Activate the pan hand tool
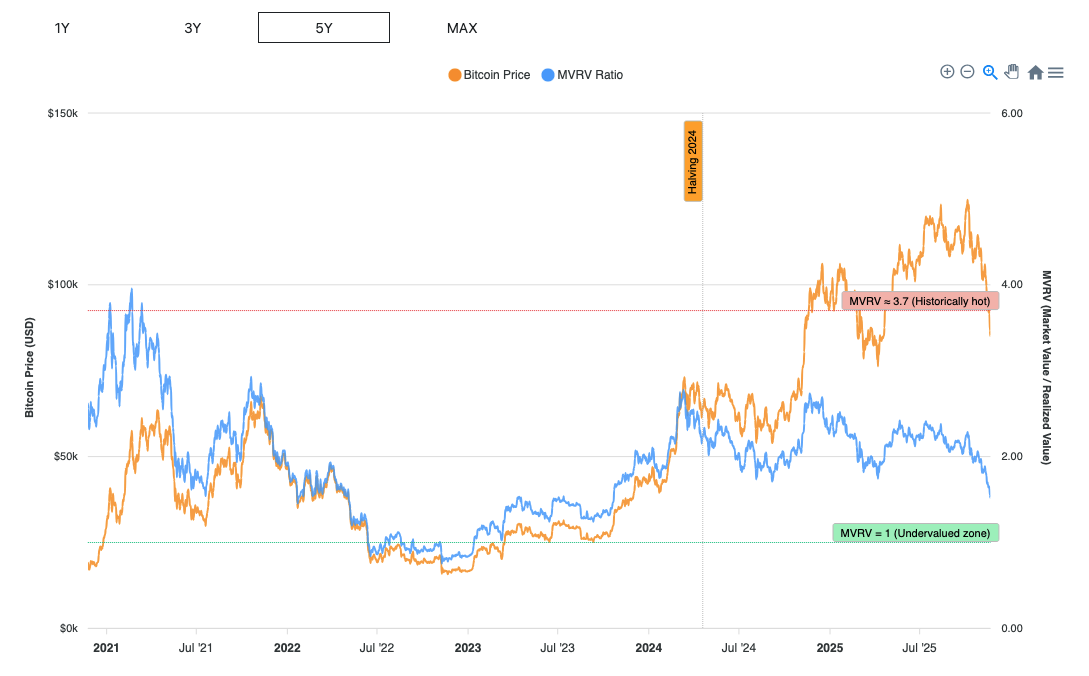This screenshot has width=1089, height=676. 1011,72
